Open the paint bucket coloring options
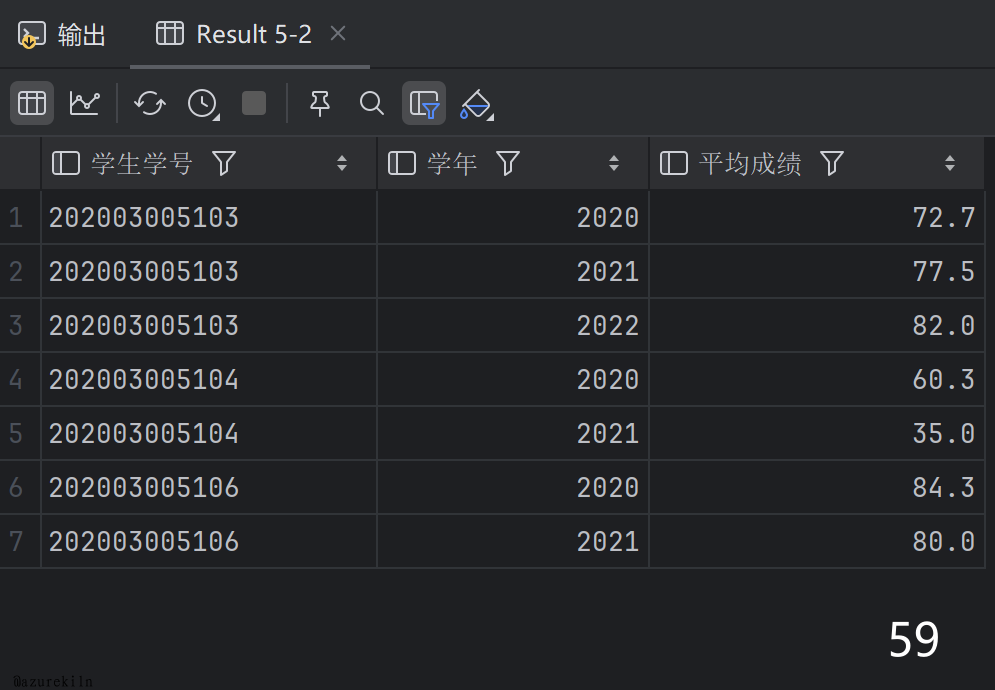Viewport: 995px width, 690px height. 476,103
